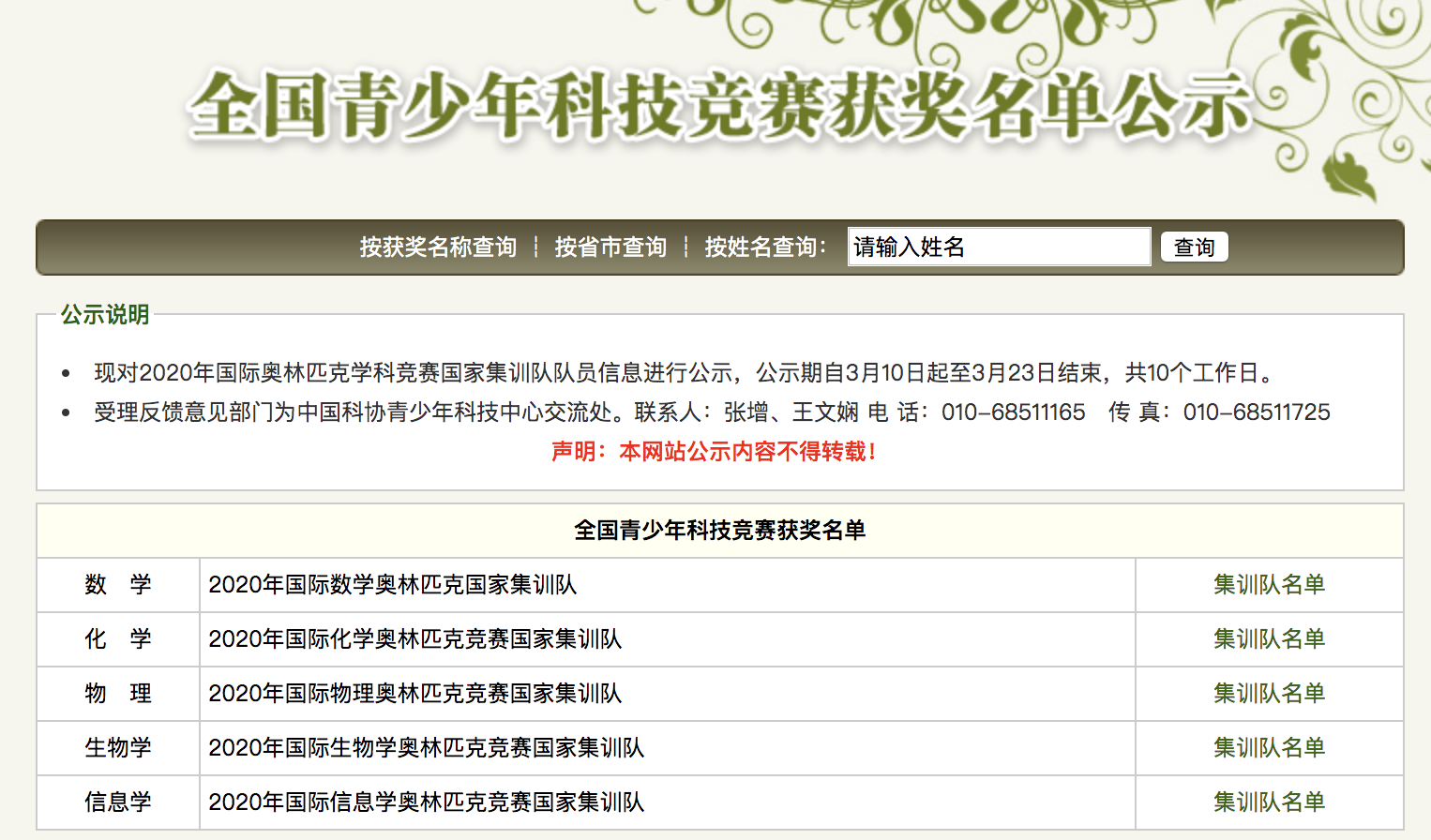The image size is (1431, 840).
Task: Open 集训队名单 link for 生物学 row
Action: click(x=1269, y=748)
